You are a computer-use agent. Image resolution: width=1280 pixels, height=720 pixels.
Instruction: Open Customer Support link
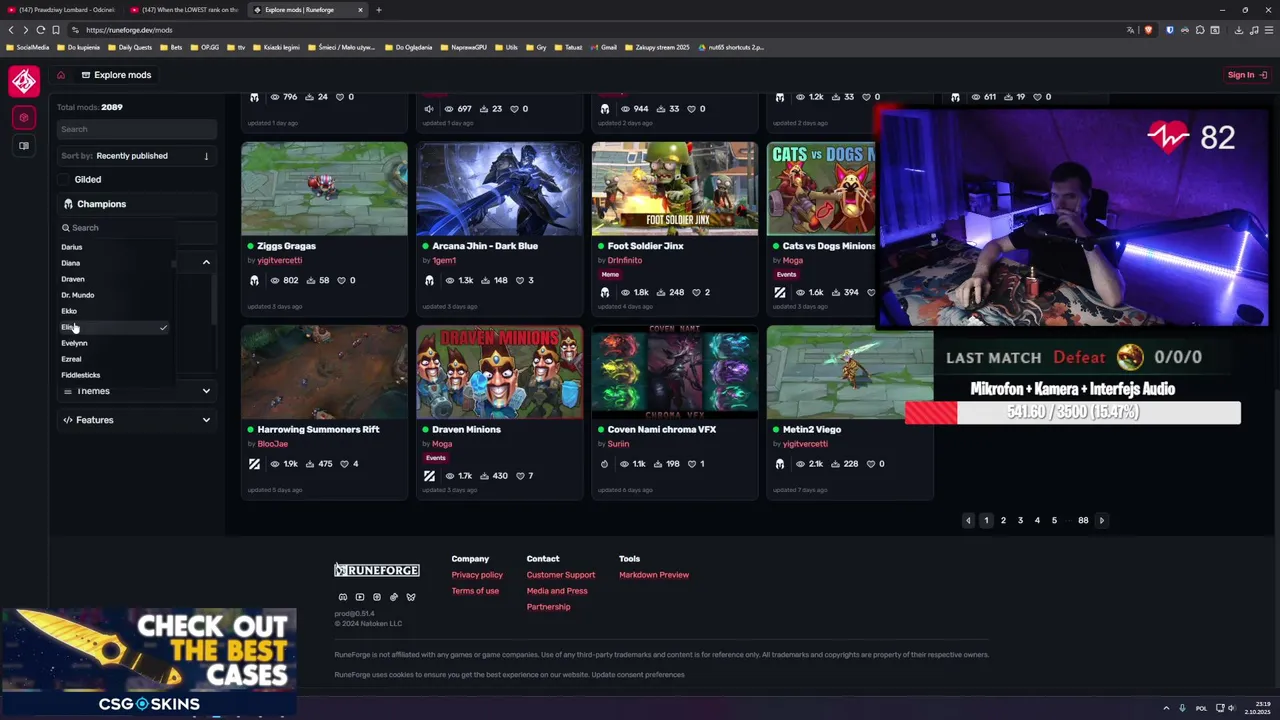(561, 575)
